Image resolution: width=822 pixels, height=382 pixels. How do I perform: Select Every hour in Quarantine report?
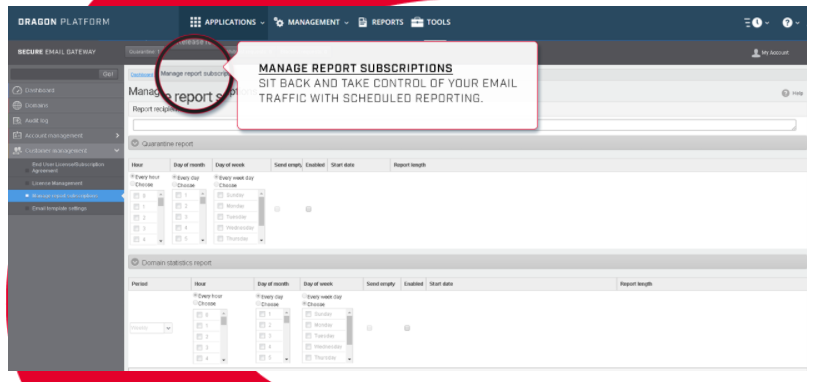click(x=133, y=177)
